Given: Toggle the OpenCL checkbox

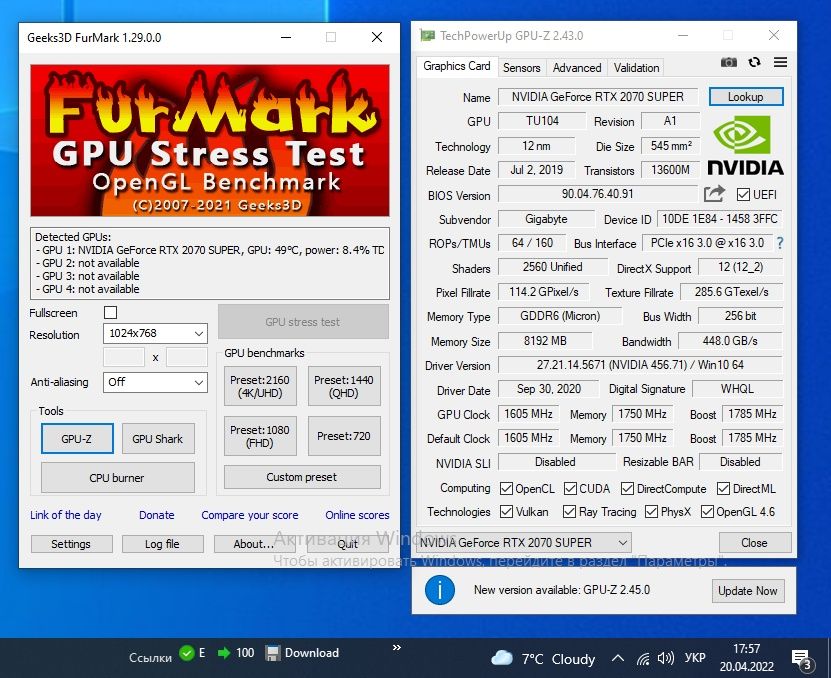Looking at the screenshot, I should coord(506,488).
